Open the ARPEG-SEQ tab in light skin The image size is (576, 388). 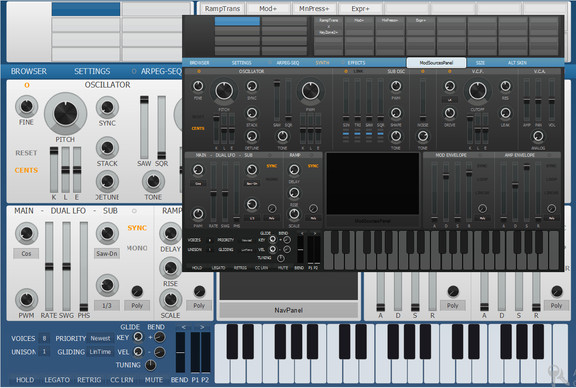click(161, 71)
